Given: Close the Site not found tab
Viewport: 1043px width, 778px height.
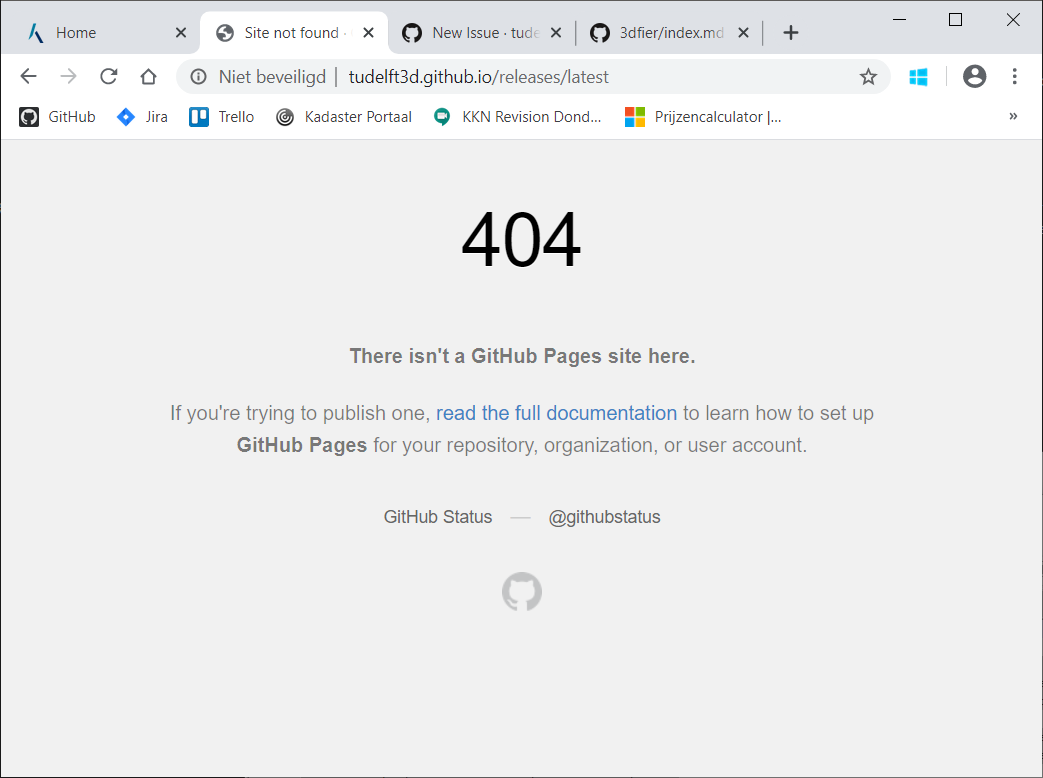Looking at the screenshot, I should (369, 33).
